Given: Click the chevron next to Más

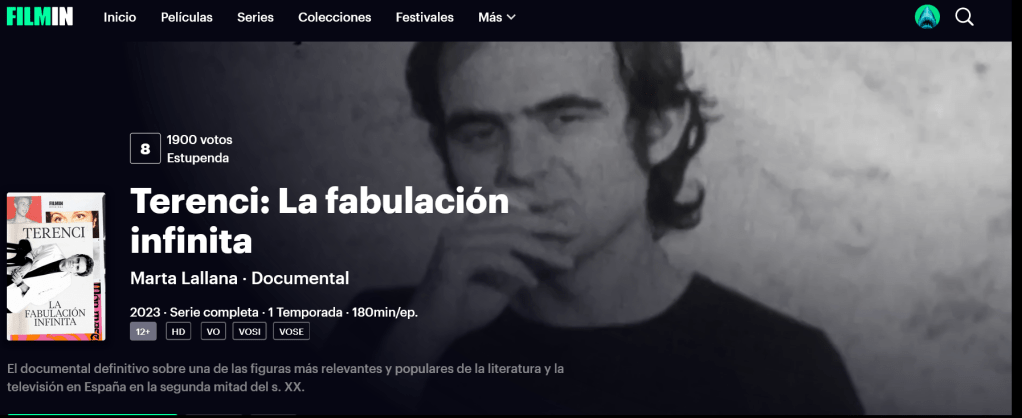Looking at the screenshot, I should 511,18.
